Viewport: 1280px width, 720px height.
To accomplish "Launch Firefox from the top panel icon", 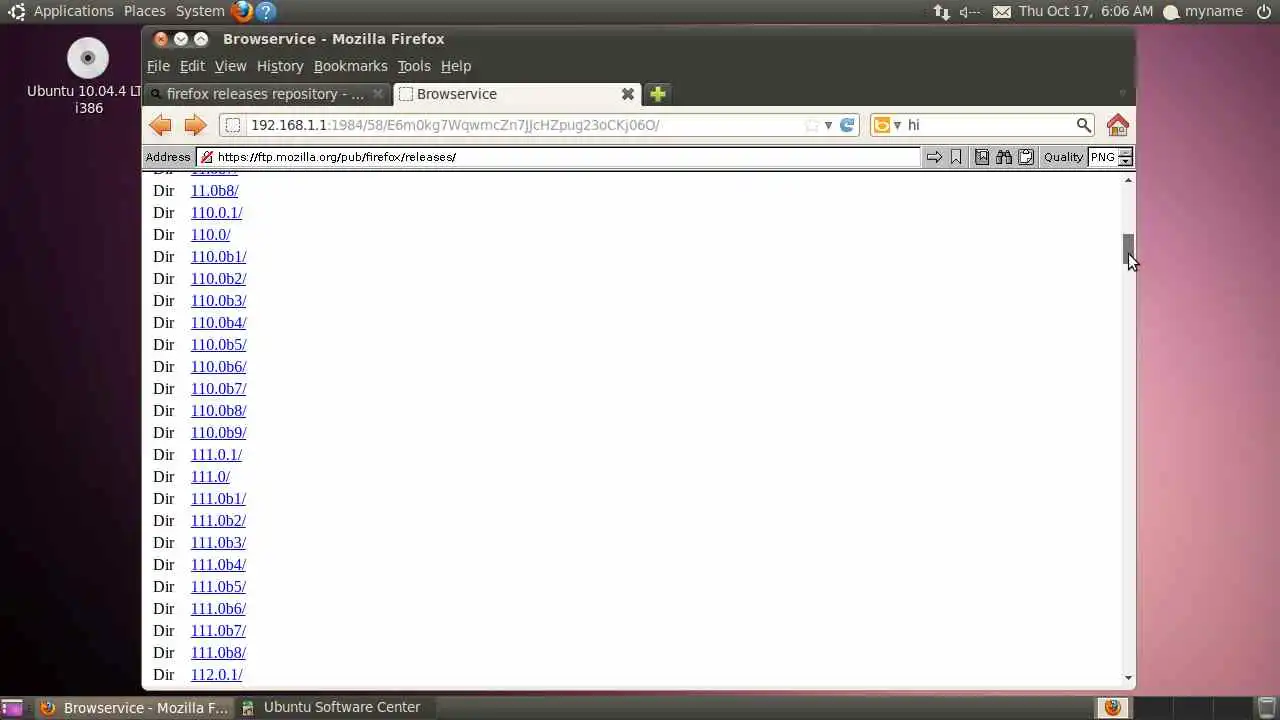I will tap(241, 11).
